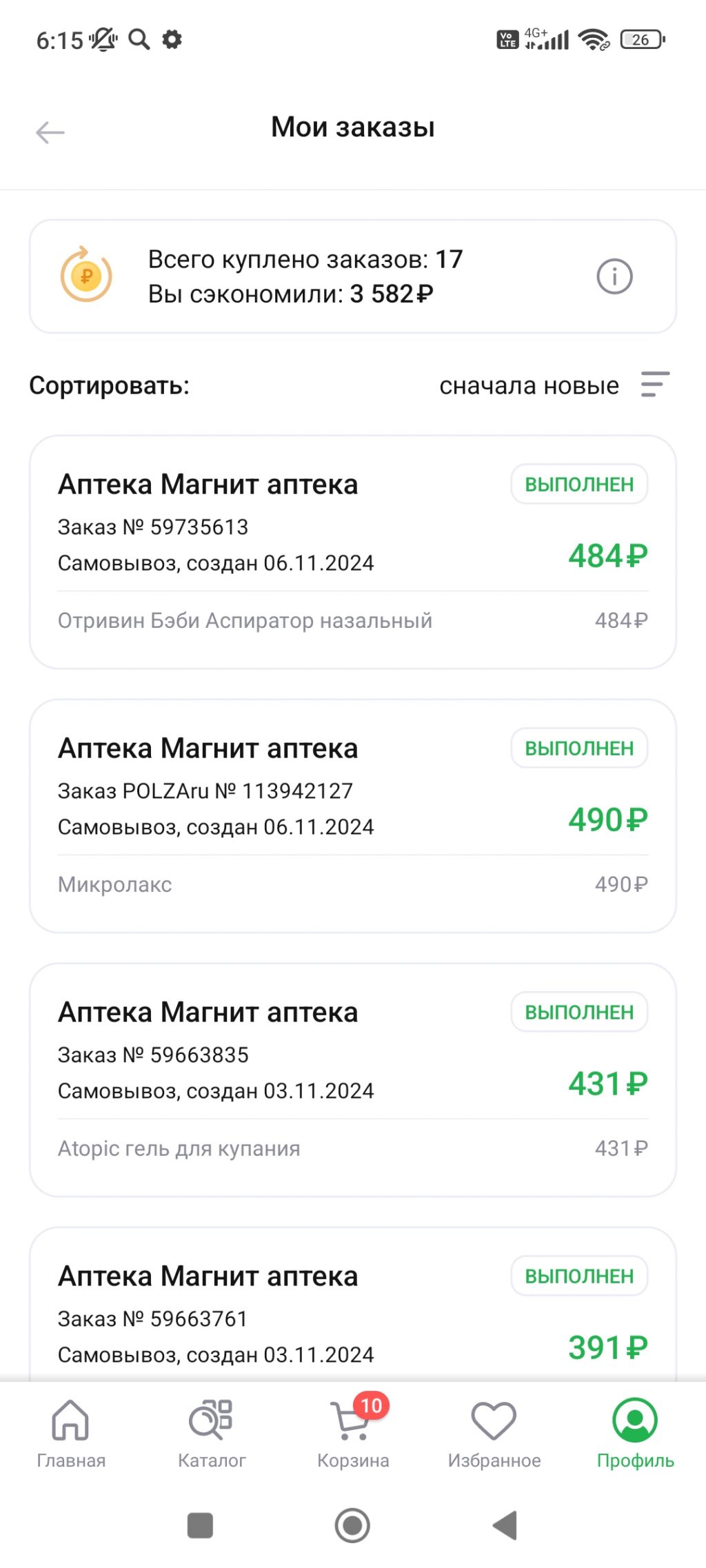Select Профиль tab icon
Image resolution: width=706 pixels, height=1568 pixels.
[x=635, y=1421]
